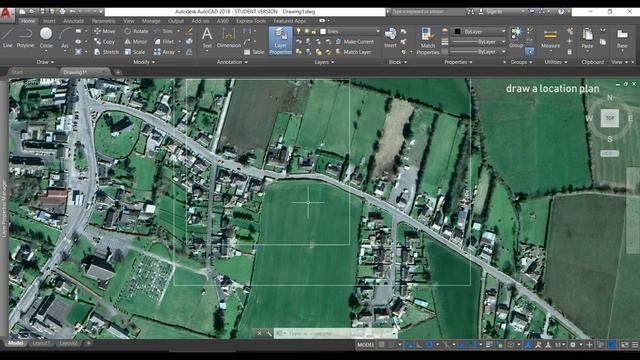Choose the Circle tool
Image resolution: width=640 pixels, height=360 pixels.
pyautogui.click(x=46, y=38)
